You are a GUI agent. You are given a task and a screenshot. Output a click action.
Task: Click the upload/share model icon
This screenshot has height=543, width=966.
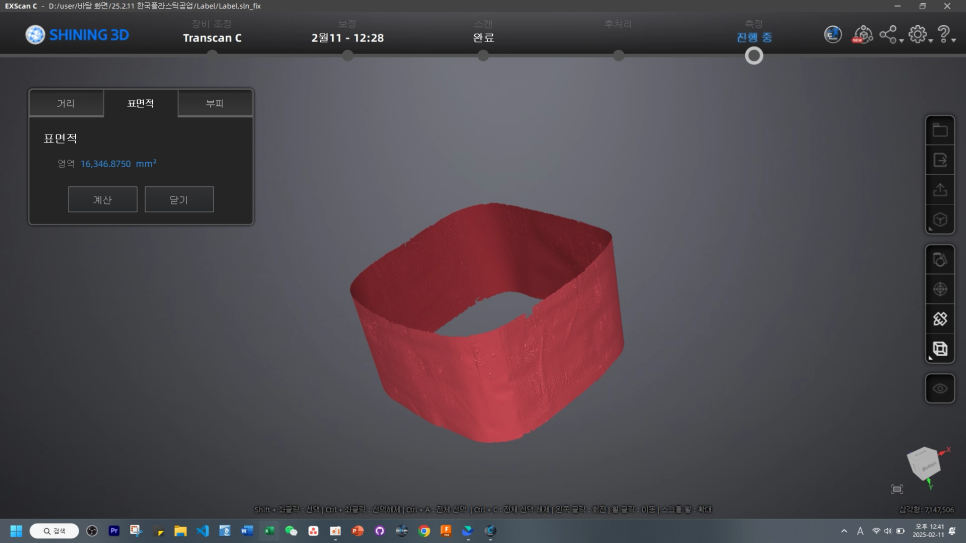(940, 190)
